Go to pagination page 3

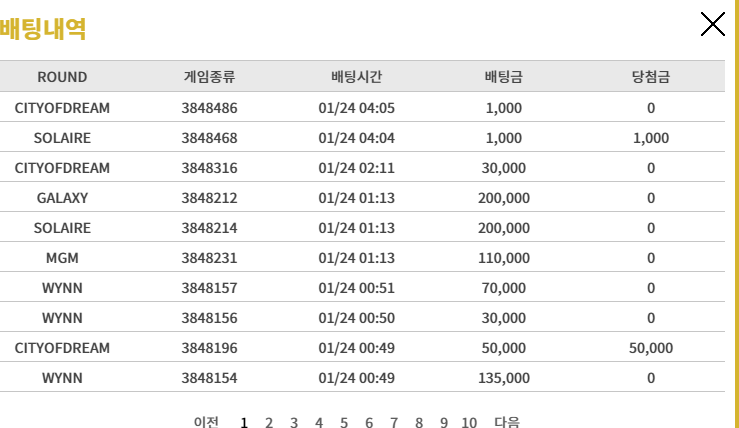tap(294, 422)
